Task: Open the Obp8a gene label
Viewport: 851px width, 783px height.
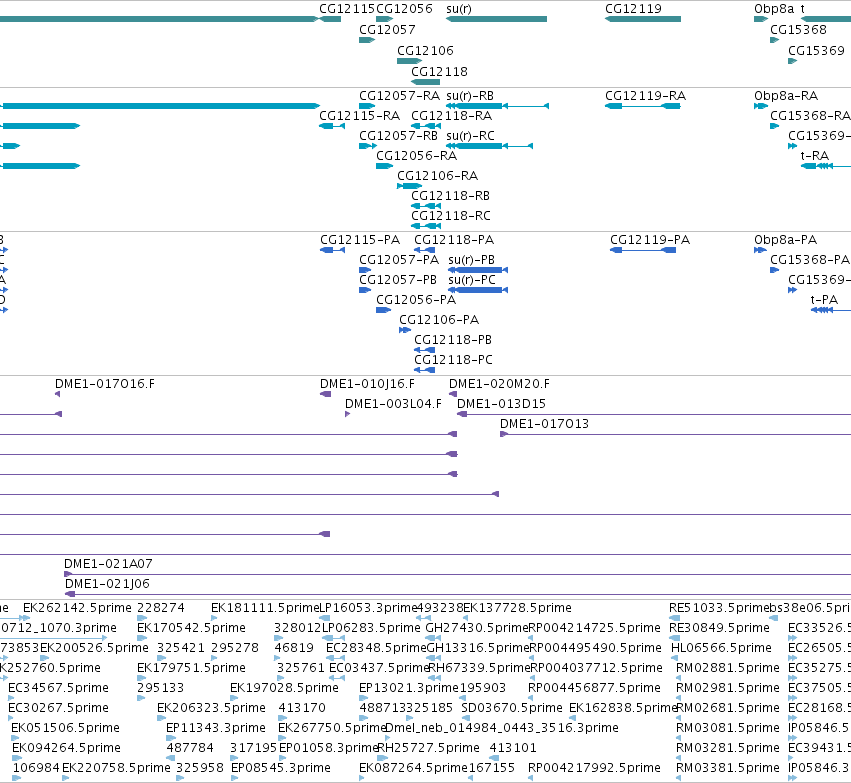Action: (774, 9)
